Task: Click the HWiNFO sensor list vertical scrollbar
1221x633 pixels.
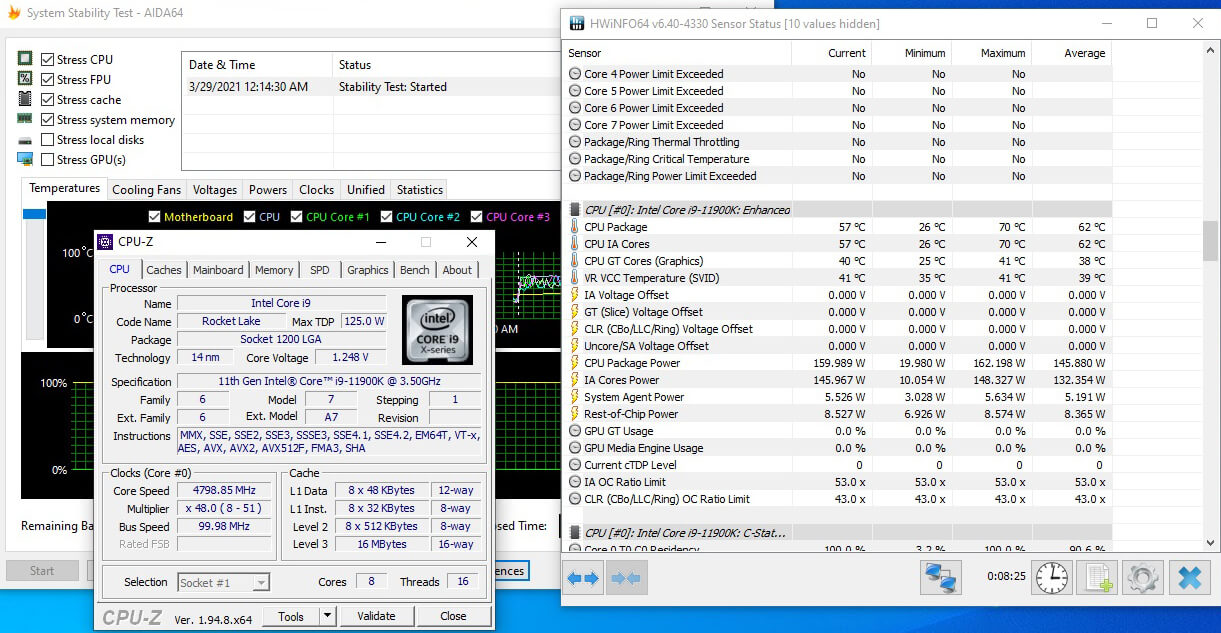Action: (1210, 240)
